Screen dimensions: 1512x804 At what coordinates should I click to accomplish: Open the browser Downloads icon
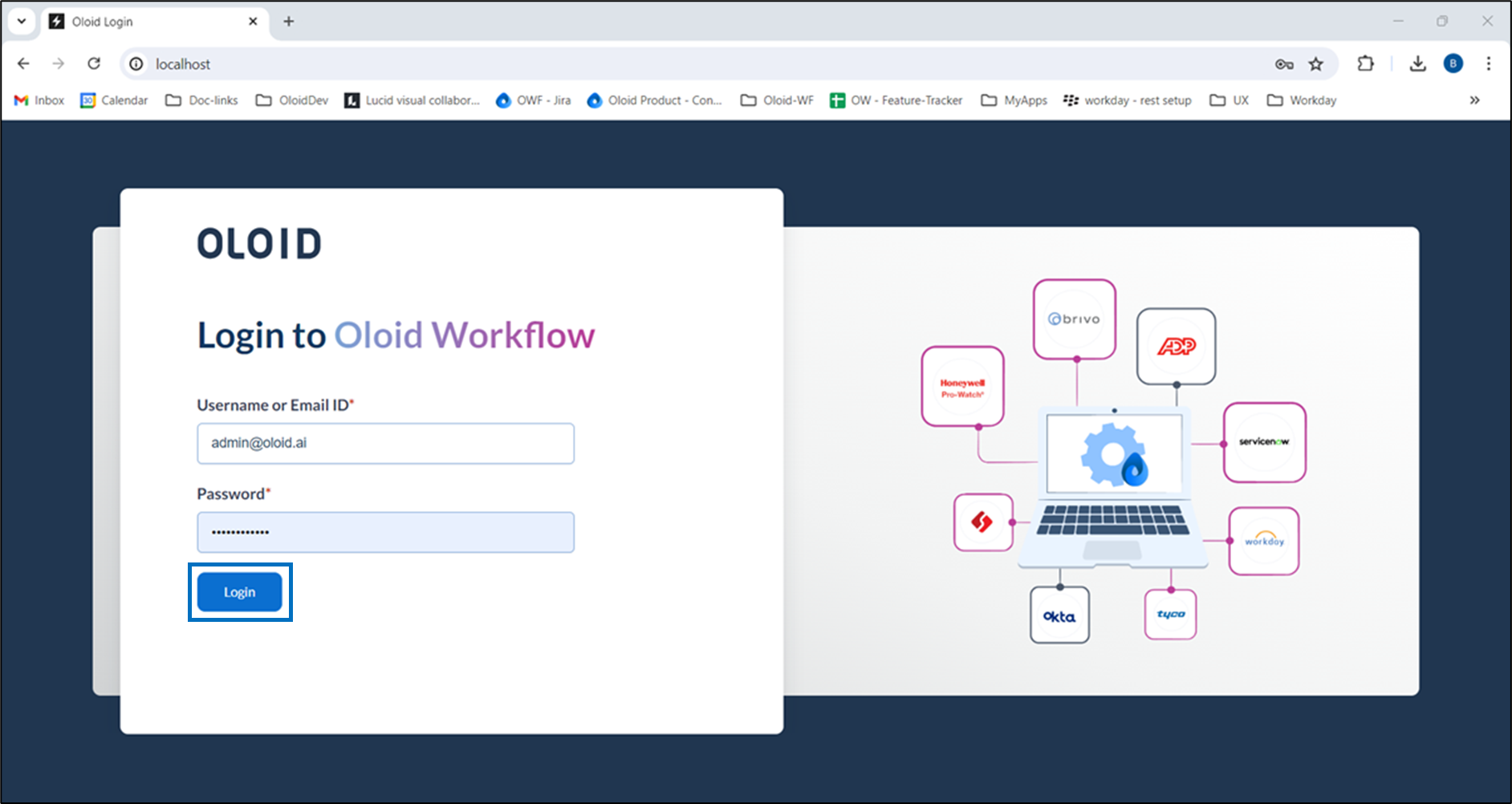(1418, 63)
